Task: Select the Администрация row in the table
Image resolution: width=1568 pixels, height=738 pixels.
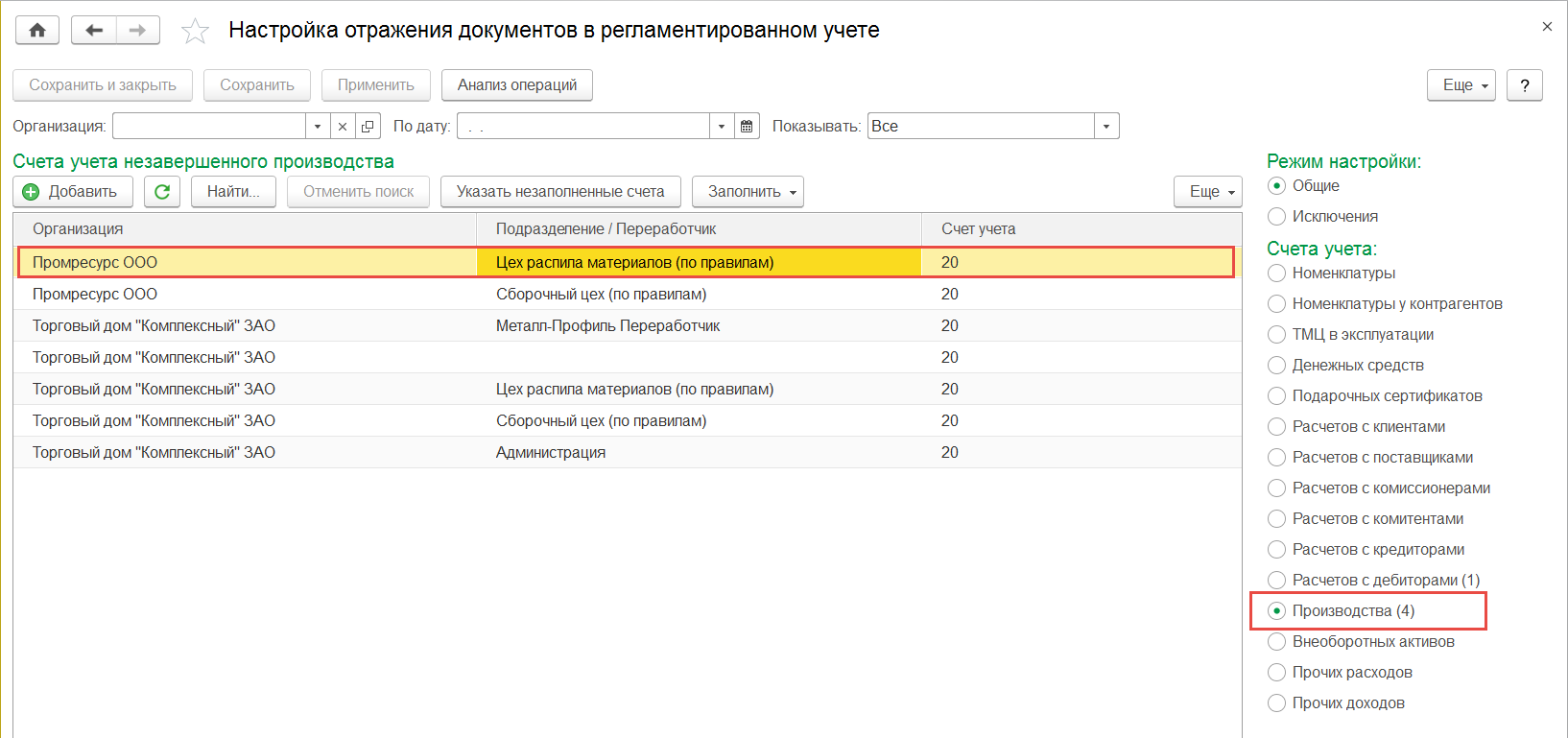Action: (x=551, y=453)
